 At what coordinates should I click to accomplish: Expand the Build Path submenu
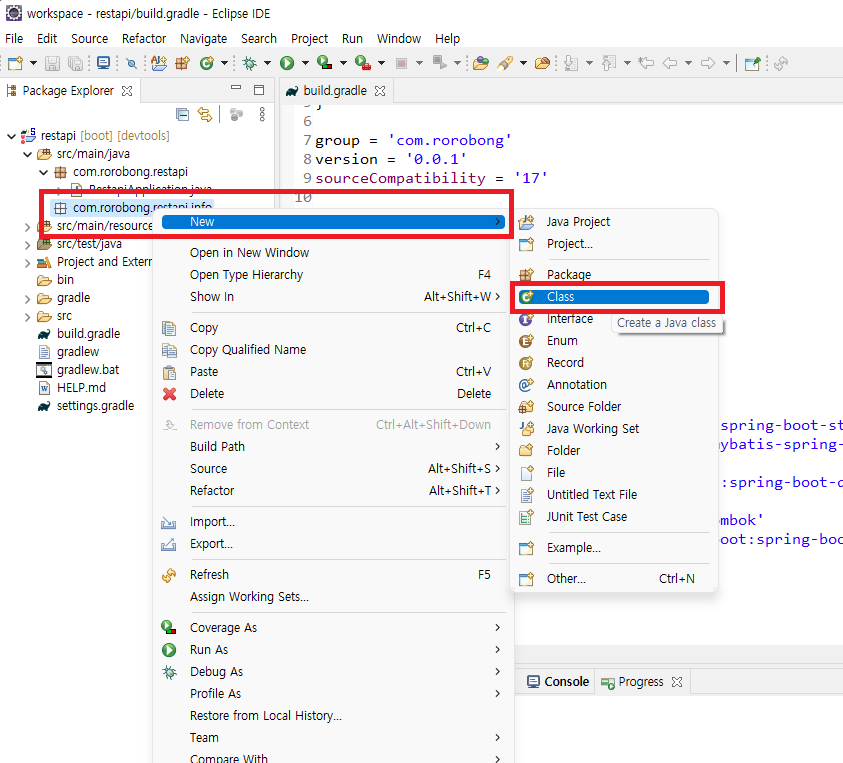pyautogui.click(x=333, y=447)
